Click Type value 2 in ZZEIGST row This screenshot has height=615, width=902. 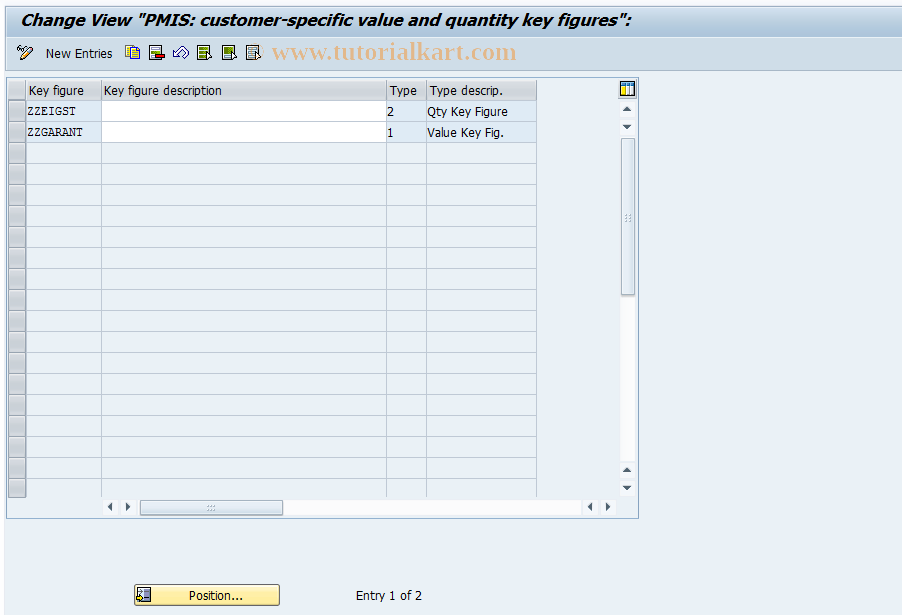[407, 111]
